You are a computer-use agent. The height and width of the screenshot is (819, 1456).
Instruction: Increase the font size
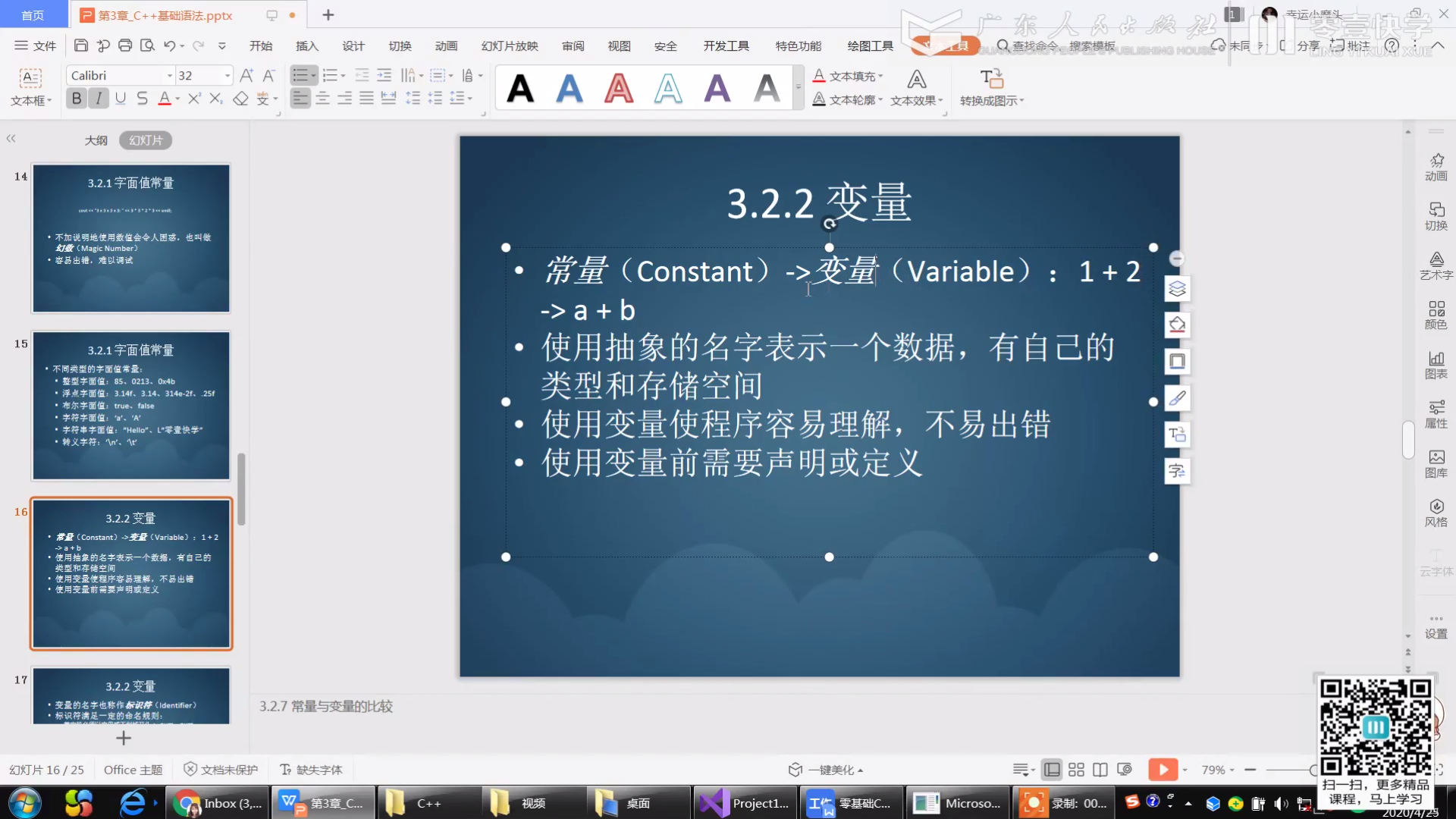click(x=246, y=75)
